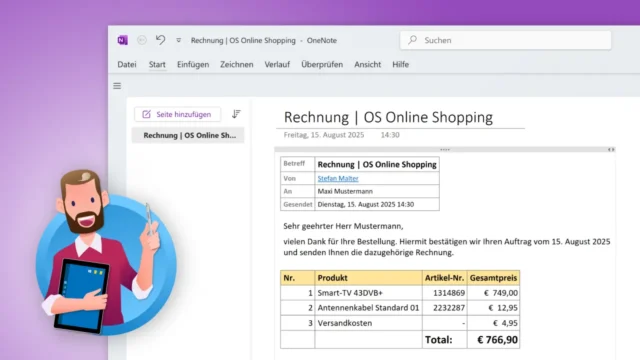Screen dimensions: 640x360
Task: Click the price € 749,00
Action: point(500,293)
